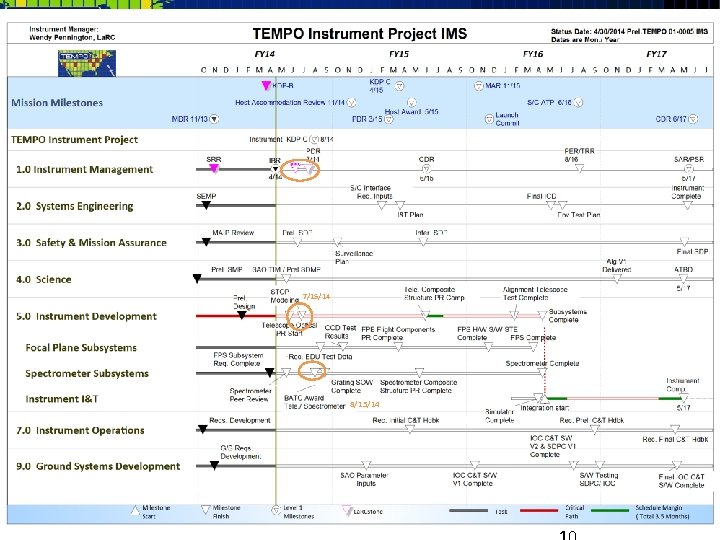Click the 'TEMPO Instrument Project IMS' title
The width and height of the screenshot is (720, 540).
point(360,34)
